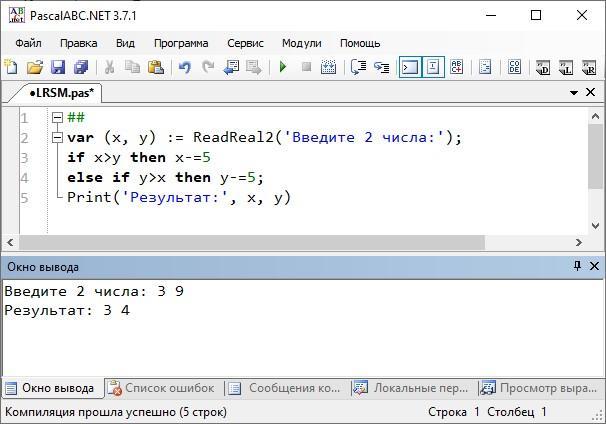Toggle the input field panel icon
Screen dimensions: 606x424
tap(433, 67)
